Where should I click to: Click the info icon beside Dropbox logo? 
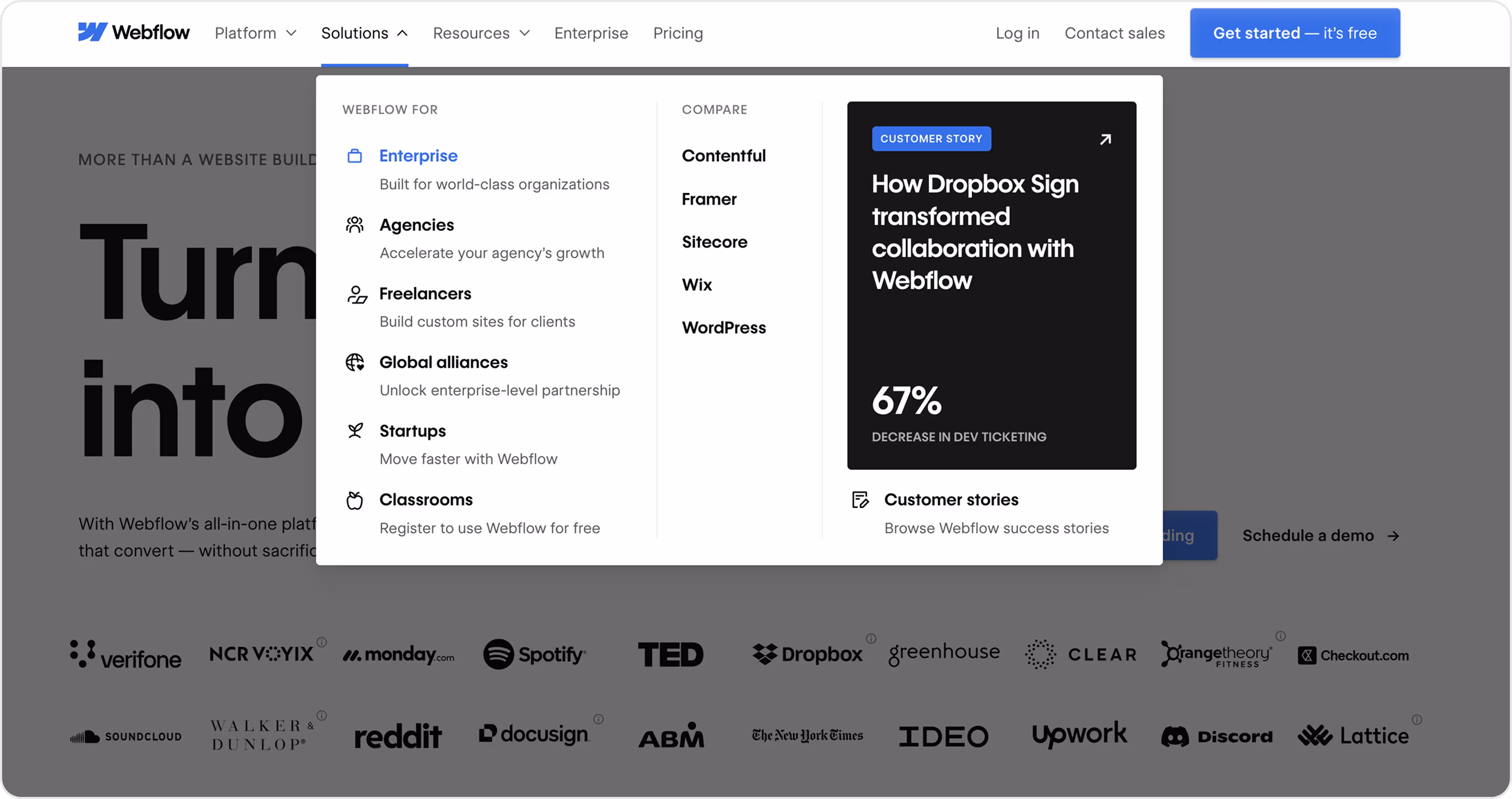point(871,638)
